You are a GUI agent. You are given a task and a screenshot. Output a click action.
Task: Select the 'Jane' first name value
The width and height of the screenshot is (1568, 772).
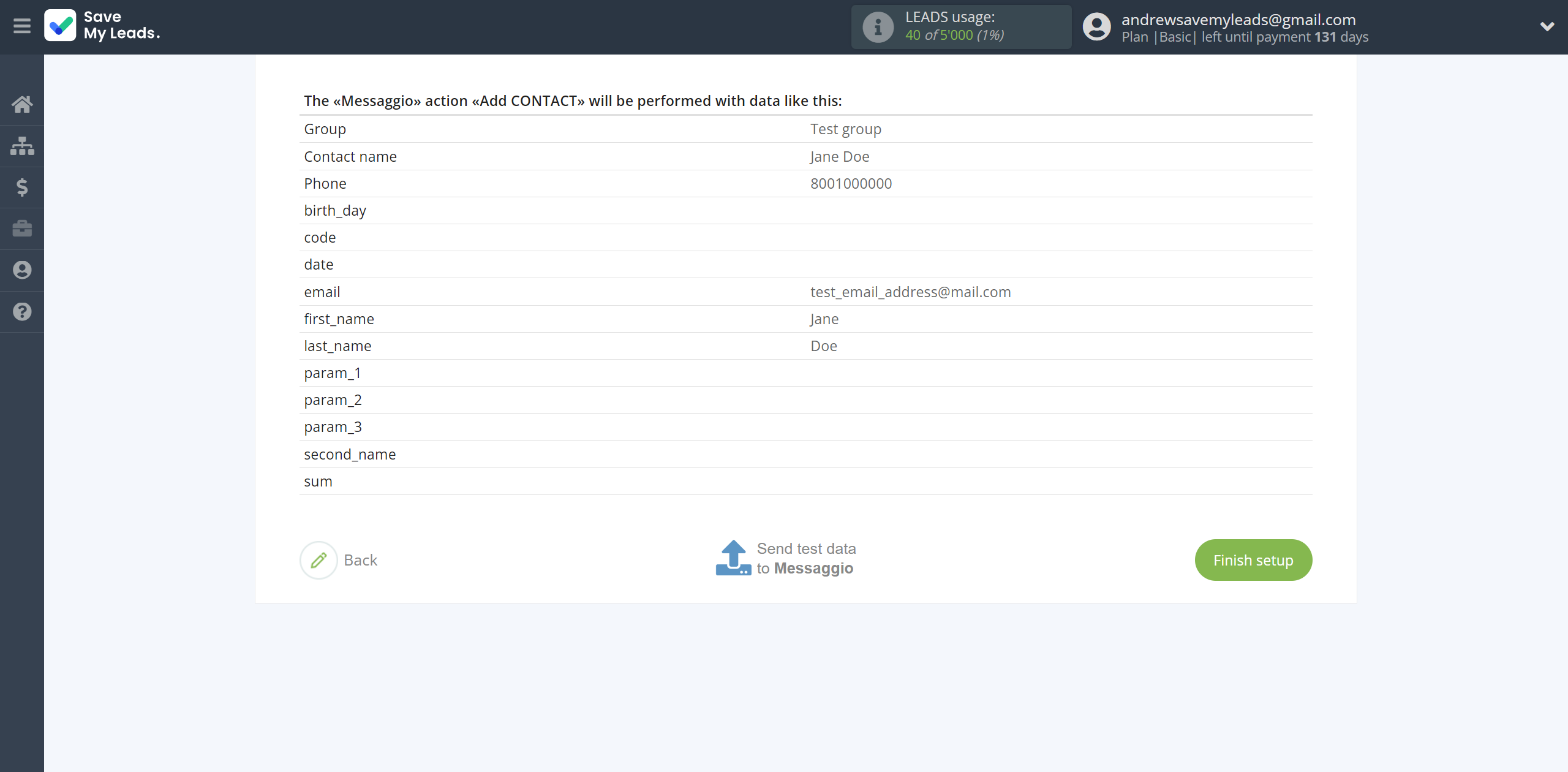824,319
